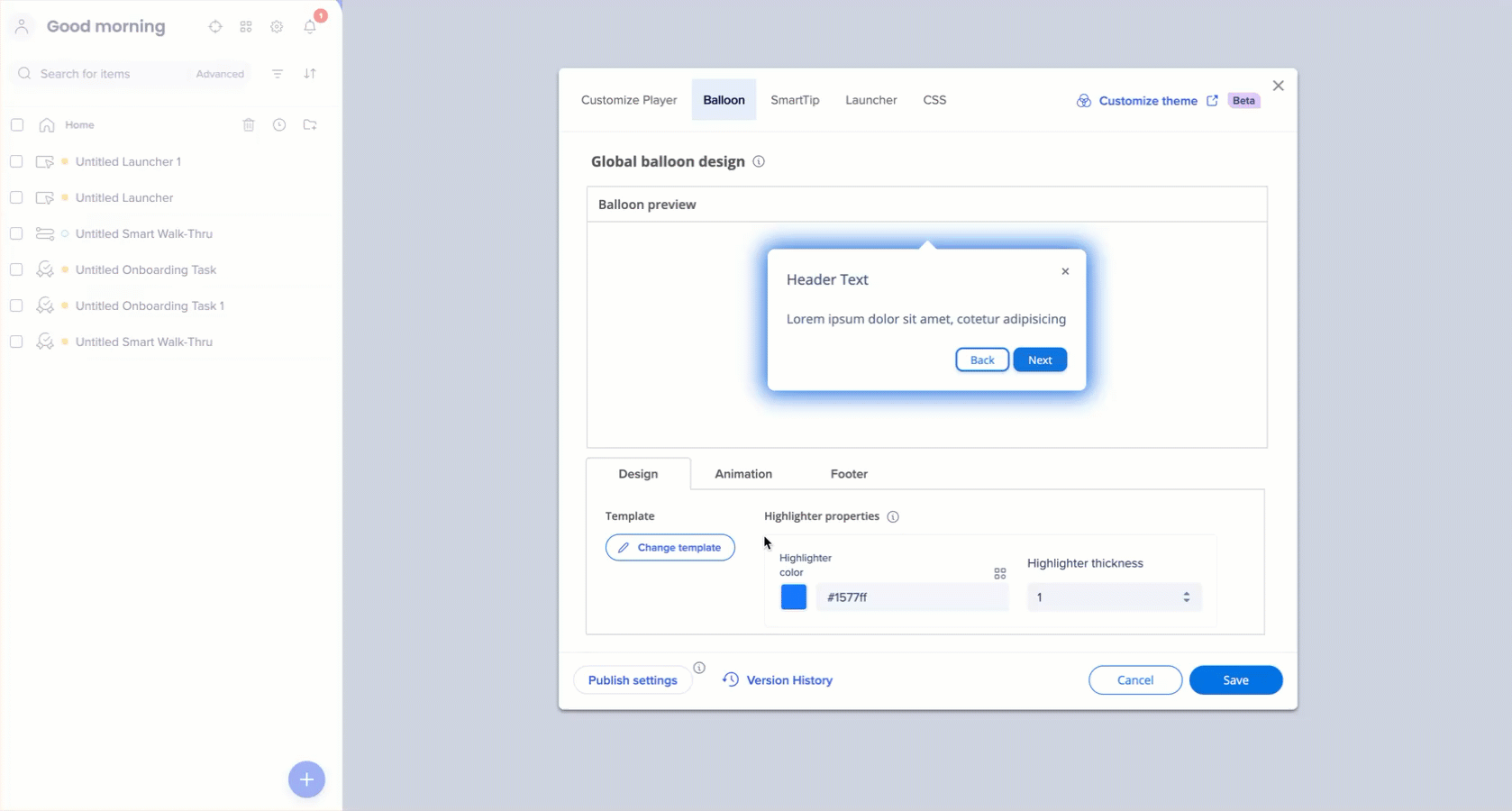Click the filter icon next to search
Image resolution: width=1512 pixels, height=811 pixels.
point(278,74)
